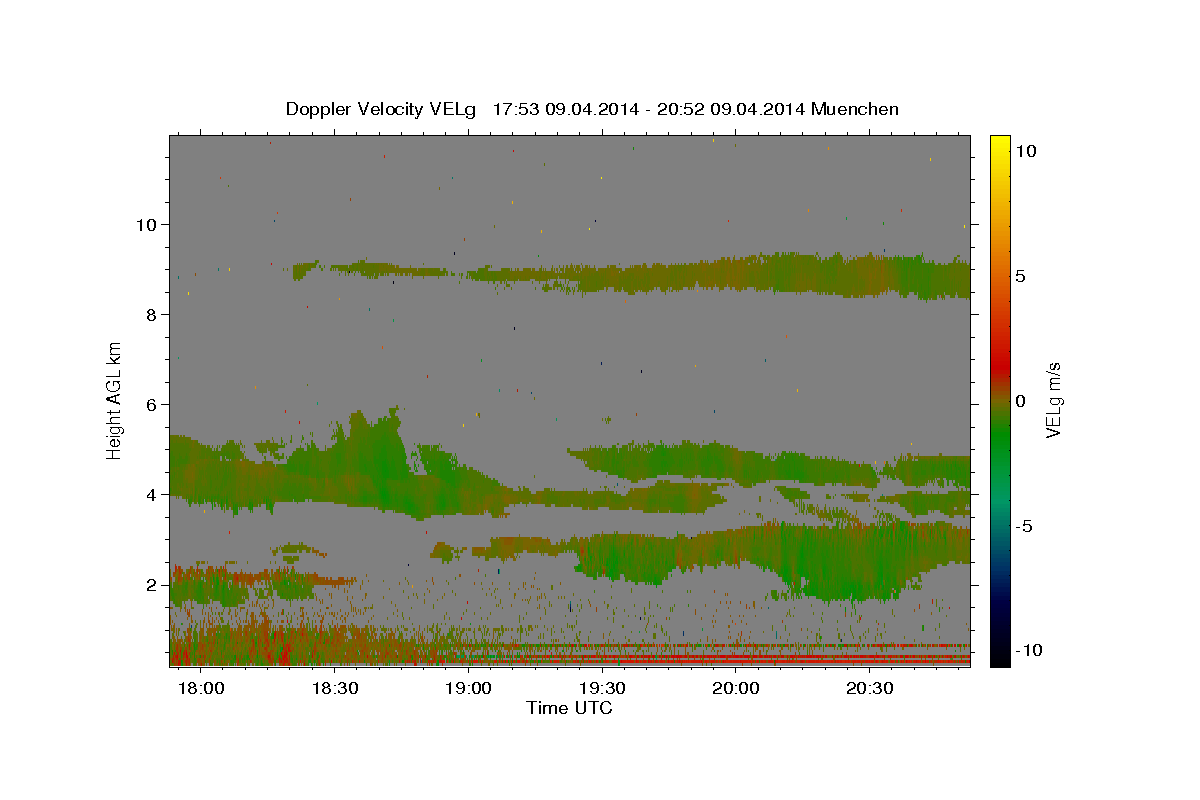Click the 20:30 time tick label
Image resolution: width=1200 pixels, height=800 pixels.
pos(870,688)
